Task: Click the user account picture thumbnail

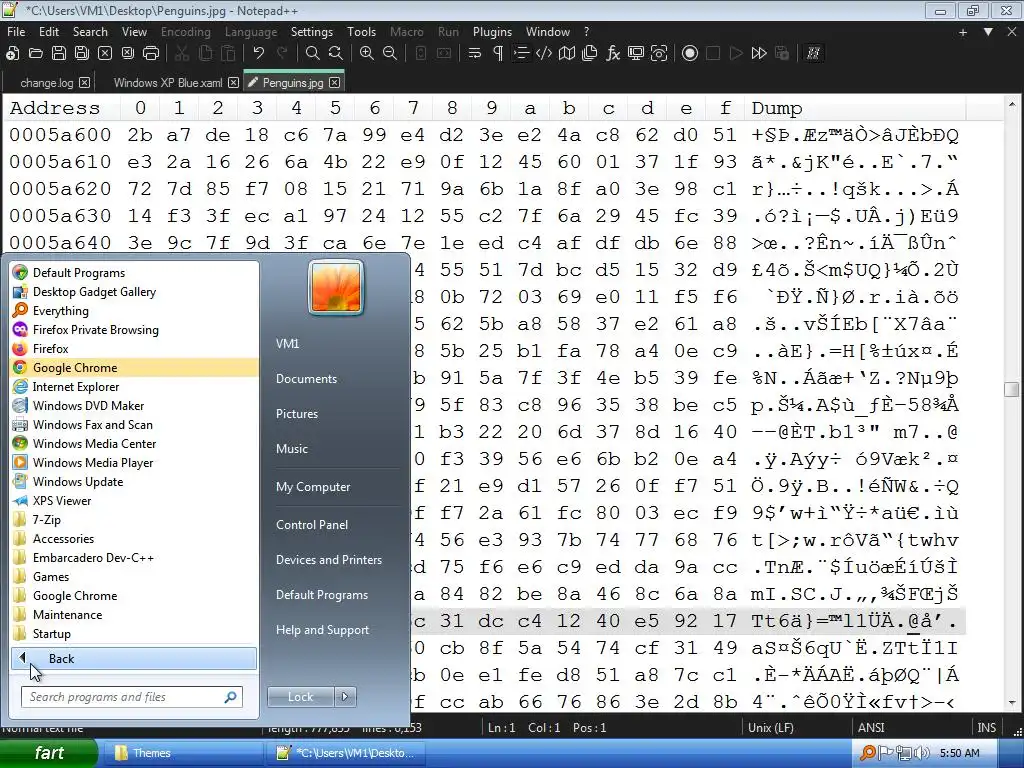Action: pos(336,288)
